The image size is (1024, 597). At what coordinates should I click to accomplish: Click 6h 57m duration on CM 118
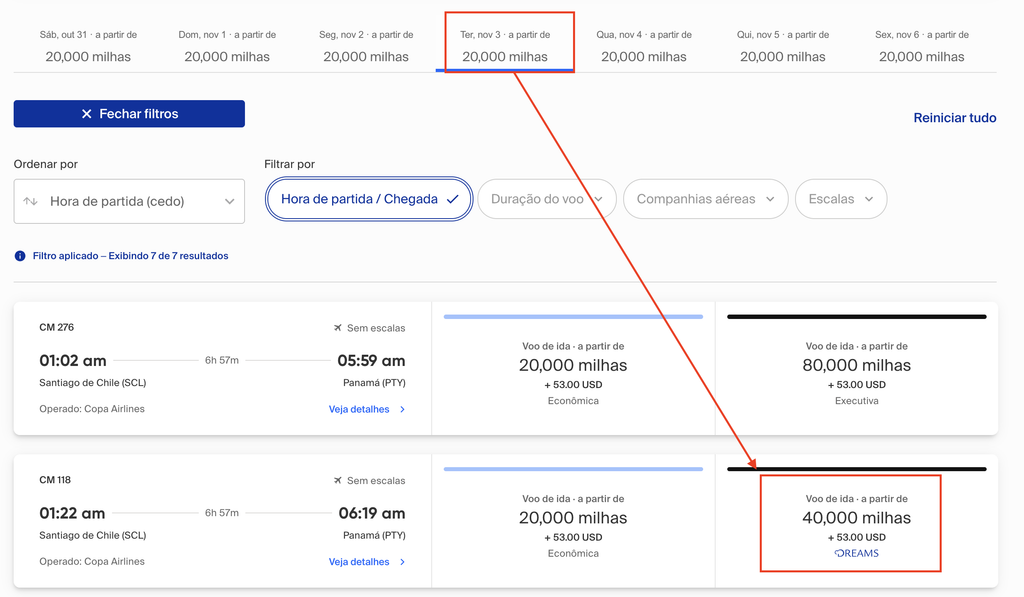[x=222, y=513]
